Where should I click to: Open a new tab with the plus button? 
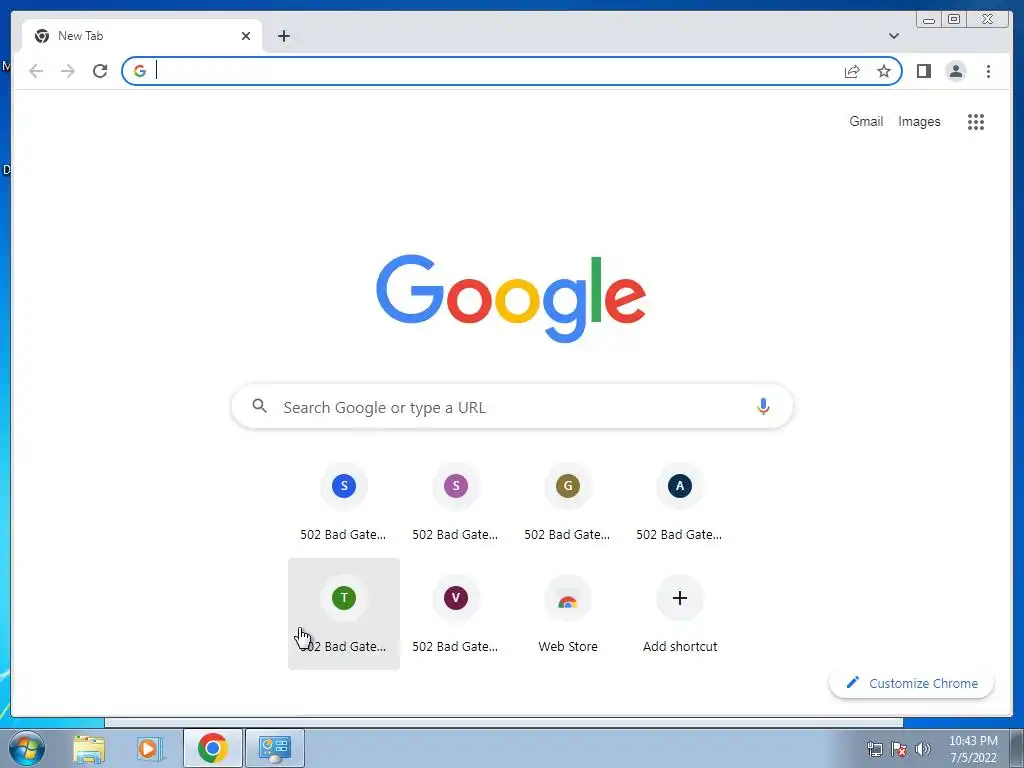(283, 36)
